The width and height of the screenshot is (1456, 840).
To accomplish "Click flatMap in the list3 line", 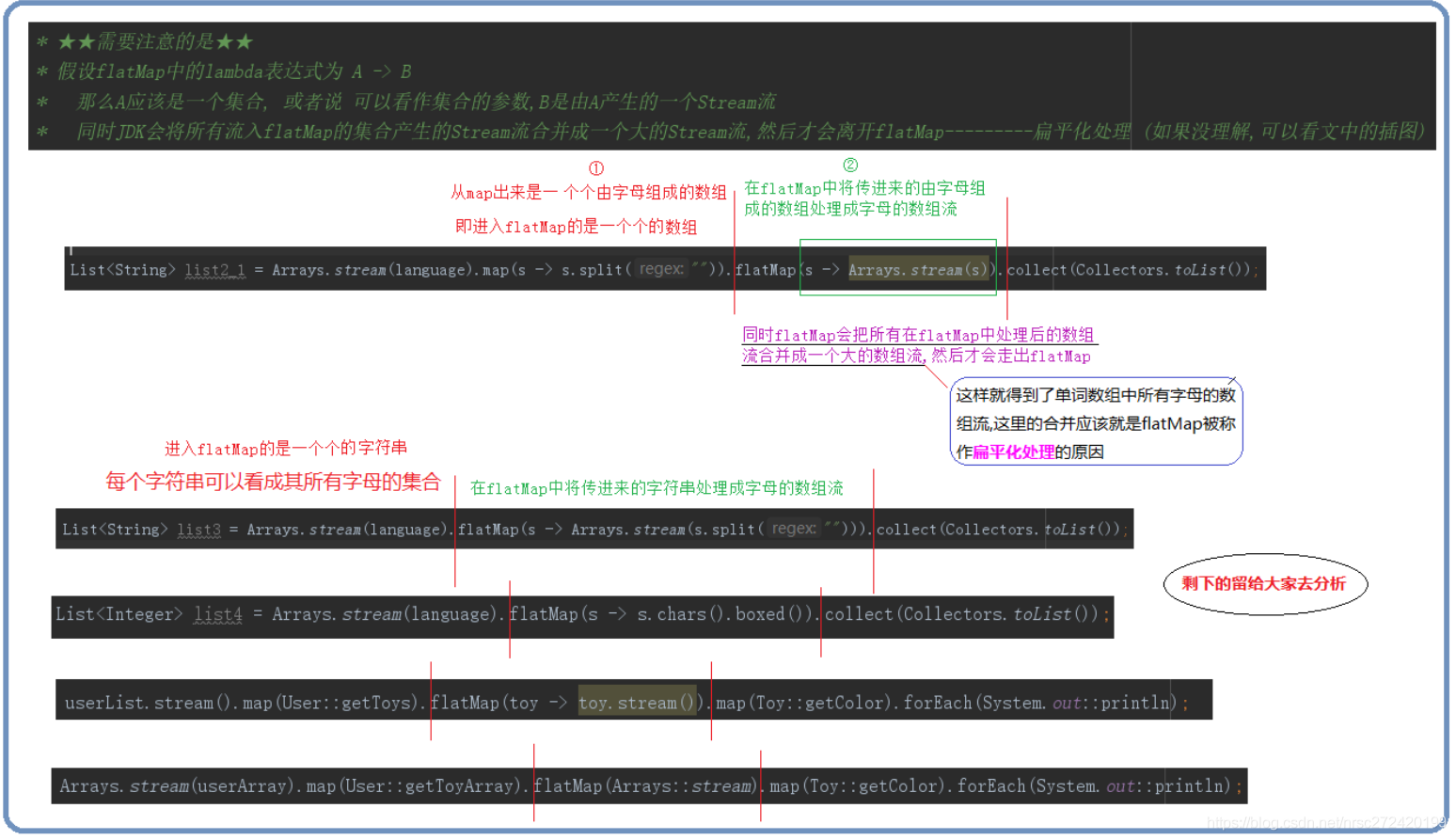I will tap(487, 530).
